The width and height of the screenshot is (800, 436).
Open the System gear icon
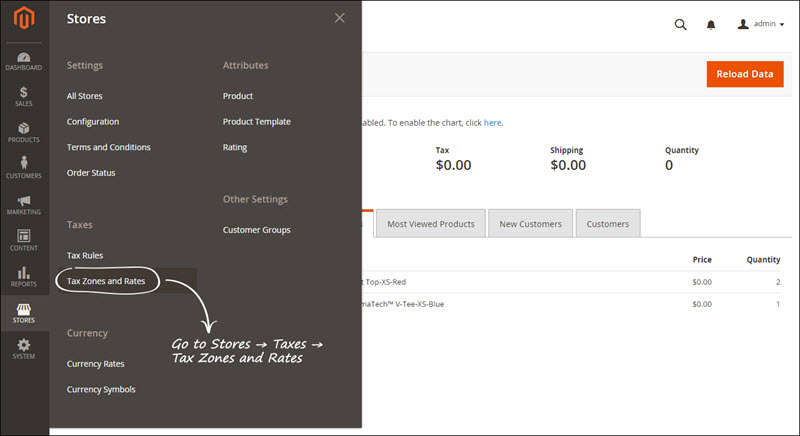[24, 349]
